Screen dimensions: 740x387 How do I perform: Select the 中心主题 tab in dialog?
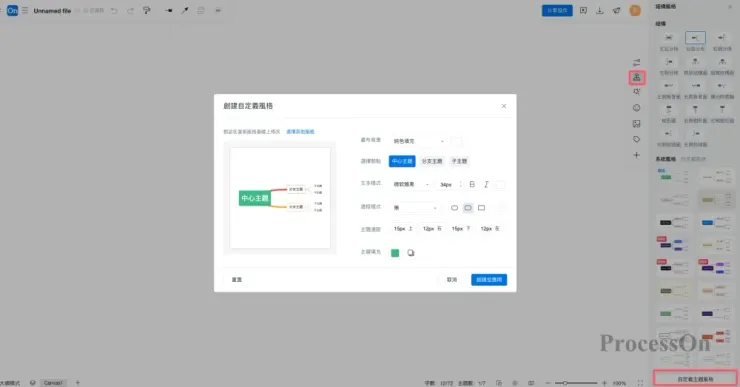(402, 161)
